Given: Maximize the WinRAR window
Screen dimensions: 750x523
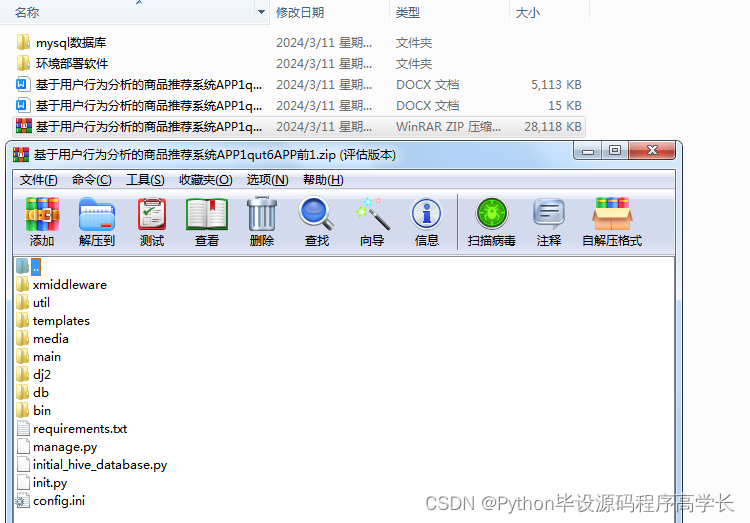Looking at the screenshot, I should pos(615,151).
